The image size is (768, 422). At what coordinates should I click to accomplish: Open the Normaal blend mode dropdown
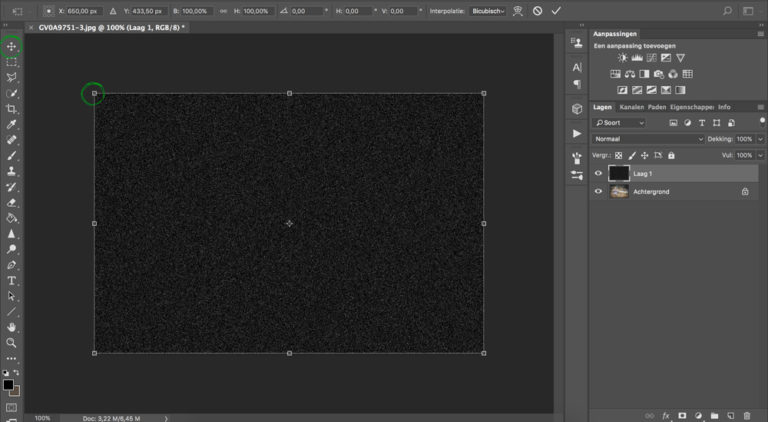(648, 139)
